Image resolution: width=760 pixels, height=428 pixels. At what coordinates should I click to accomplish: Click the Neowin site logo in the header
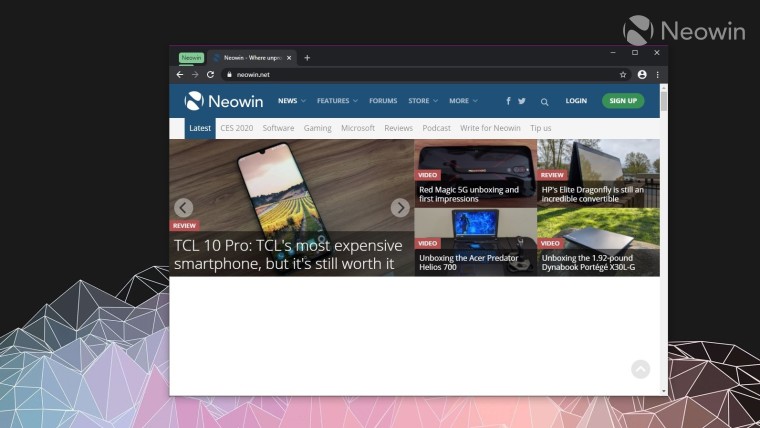point(223,101)
